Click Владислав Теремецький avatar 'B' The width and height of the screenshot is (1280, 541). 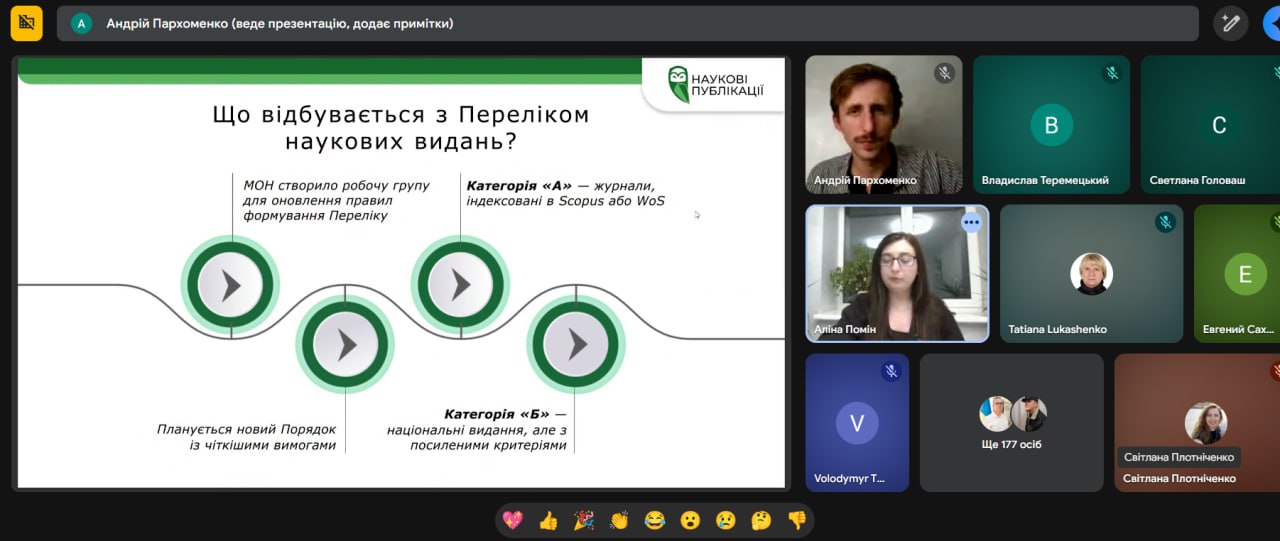1051,125
